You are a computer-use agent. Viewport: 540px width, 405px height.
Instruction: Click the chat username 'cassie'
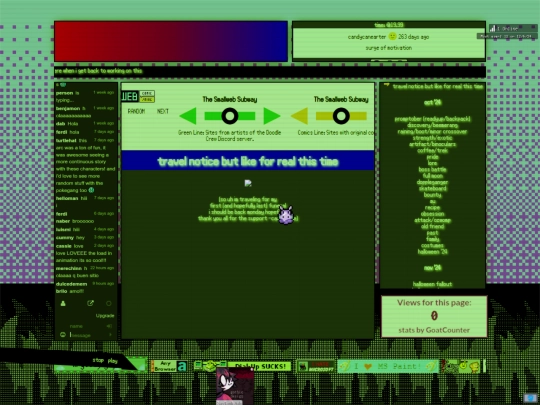(x=64, y=246)
